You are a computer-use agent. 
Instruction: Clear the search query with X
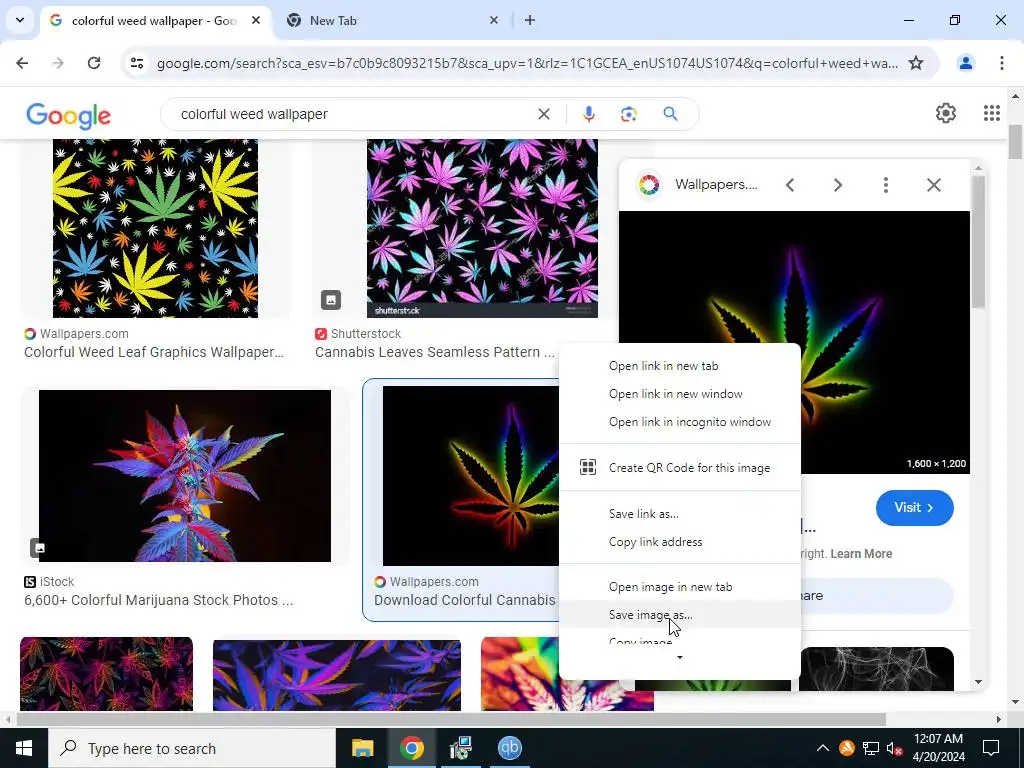coord(543,114)
